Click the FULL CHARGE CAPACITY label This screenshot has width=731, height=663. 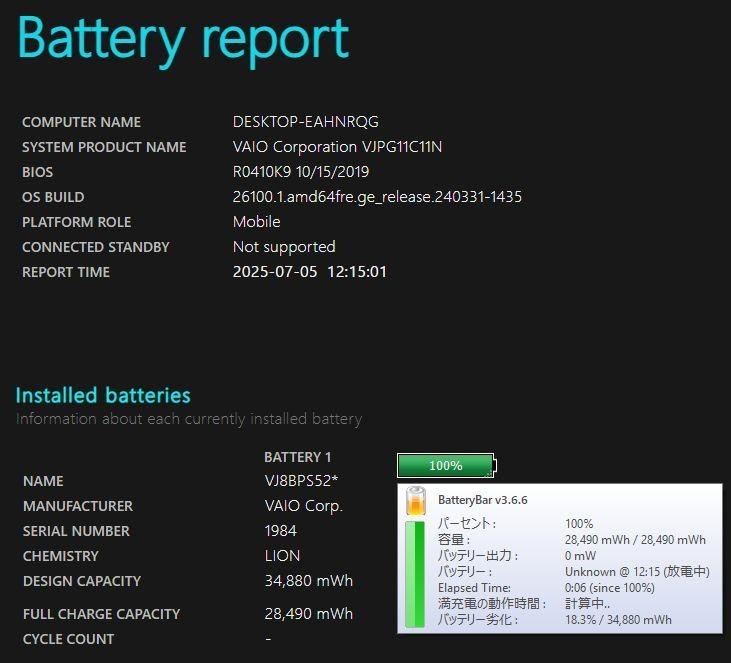pos(101,614)
